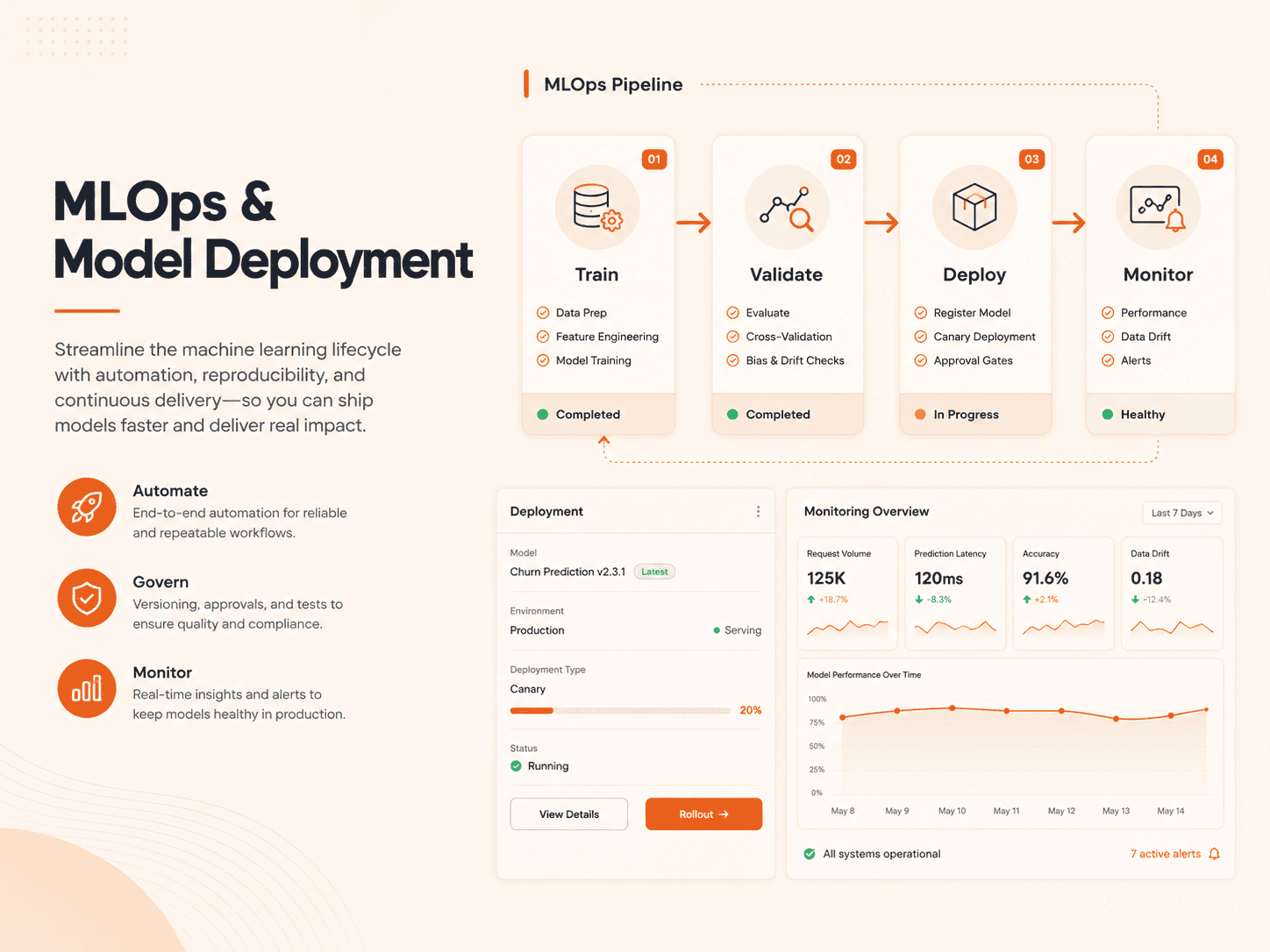The height and width of the screenshot is (952, 1270).
Task: Click the 120ms latency value
Action: pos(938,579)
